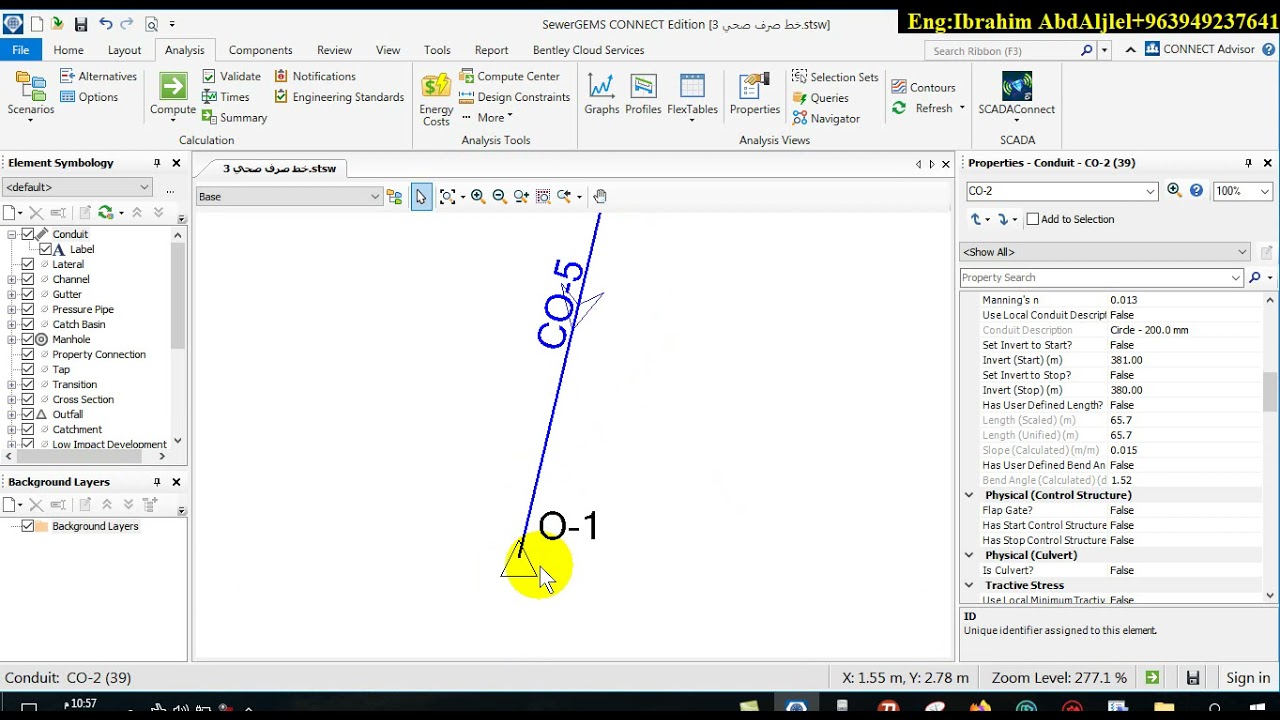Open Engineering Standards
This screenshot has height=720, width=1280.
tap(339, 97)
